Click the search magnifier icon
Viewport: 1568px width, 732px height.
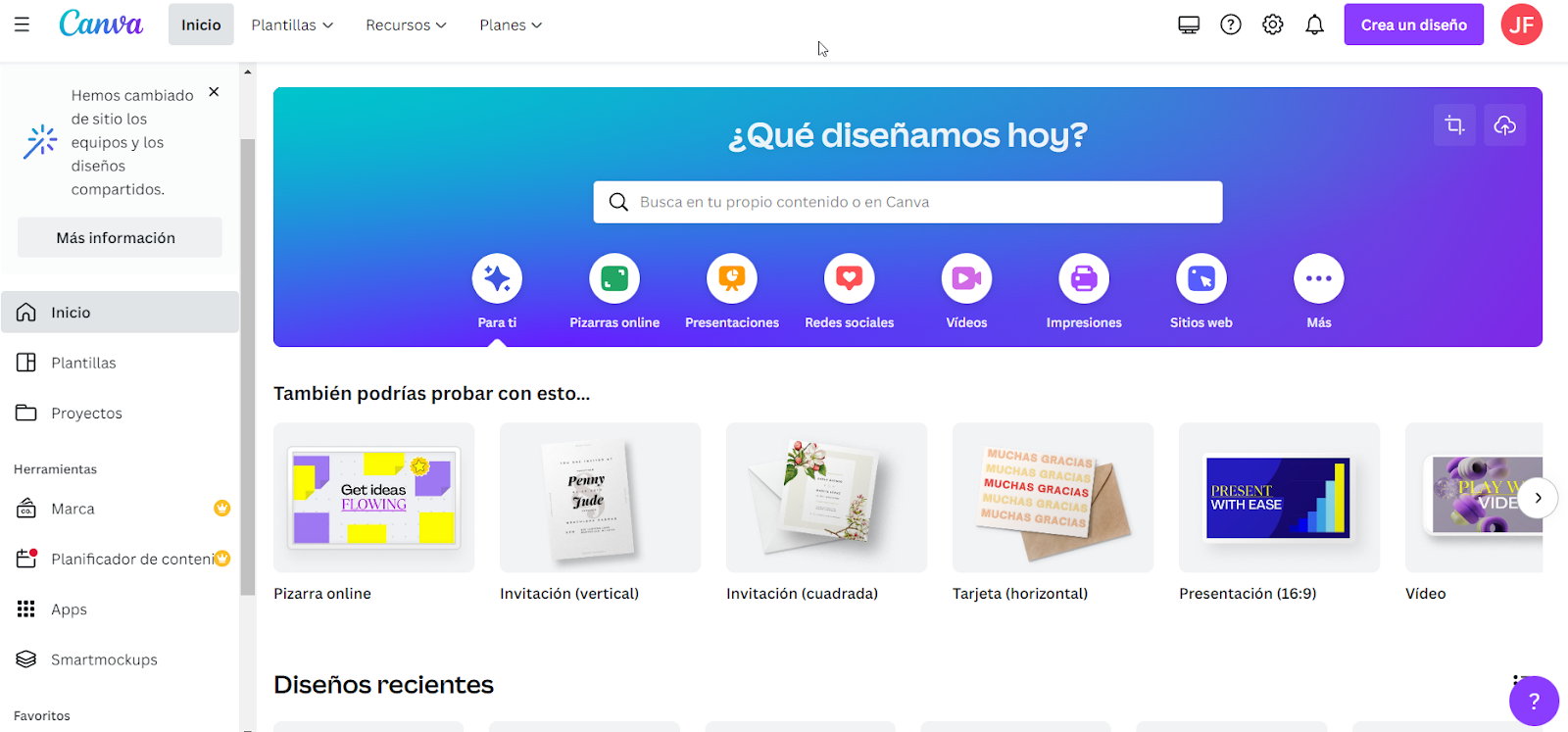click(x=618, y=202)
